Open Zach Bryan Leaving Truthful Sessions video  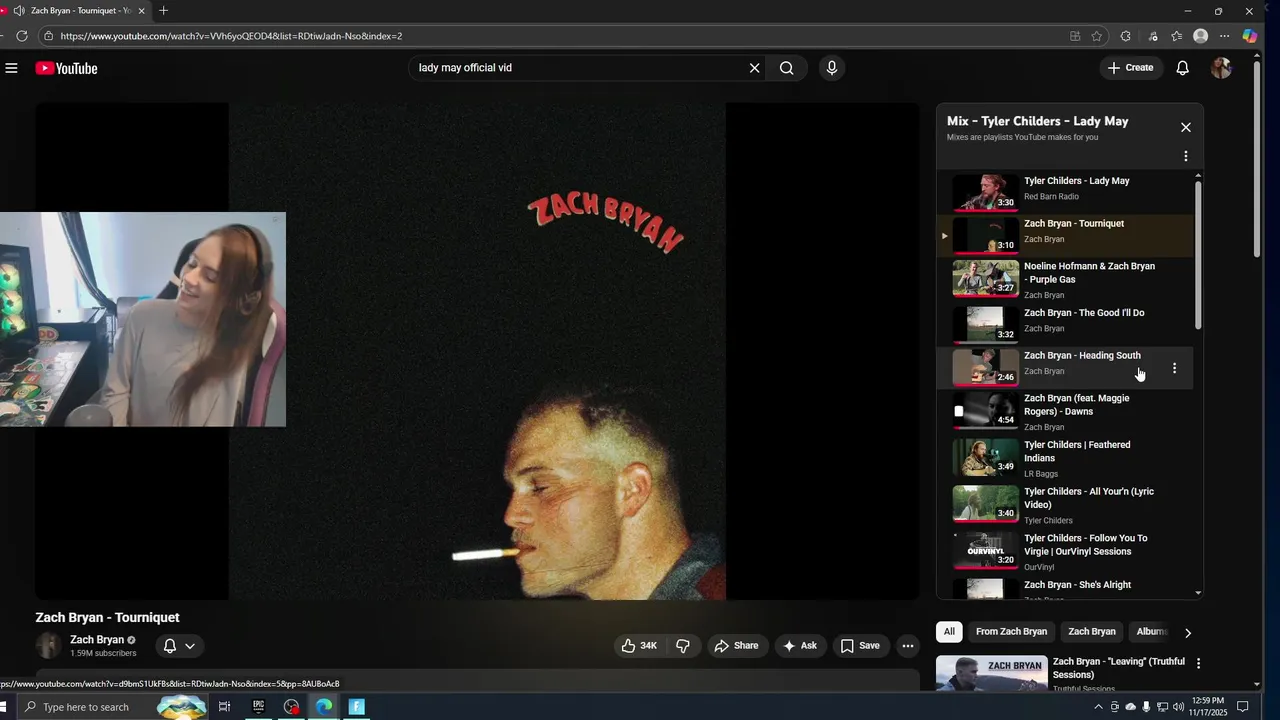(x=1062, y=675)
